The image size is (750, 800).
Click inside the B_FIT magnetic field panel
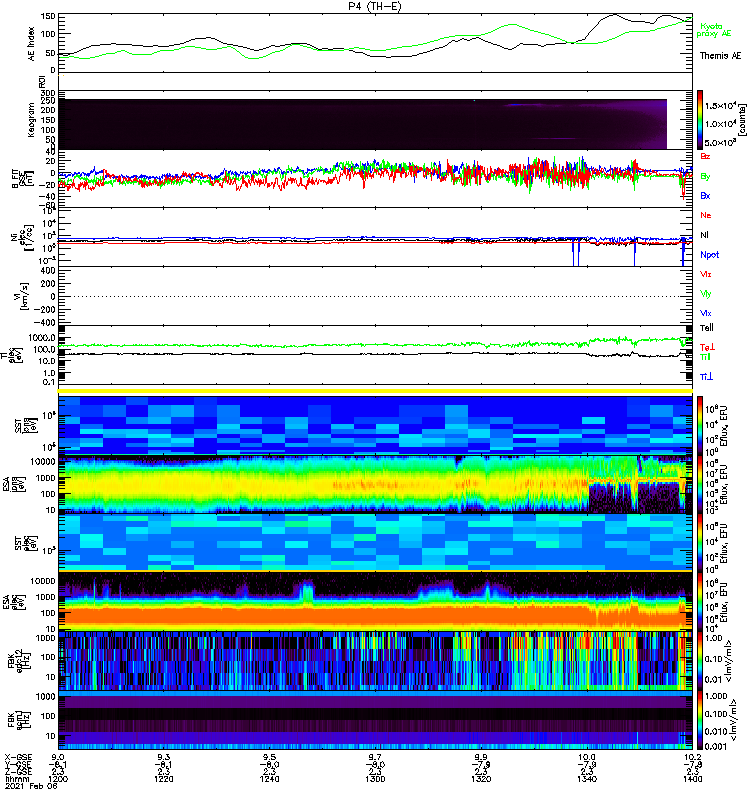[375, 178]
